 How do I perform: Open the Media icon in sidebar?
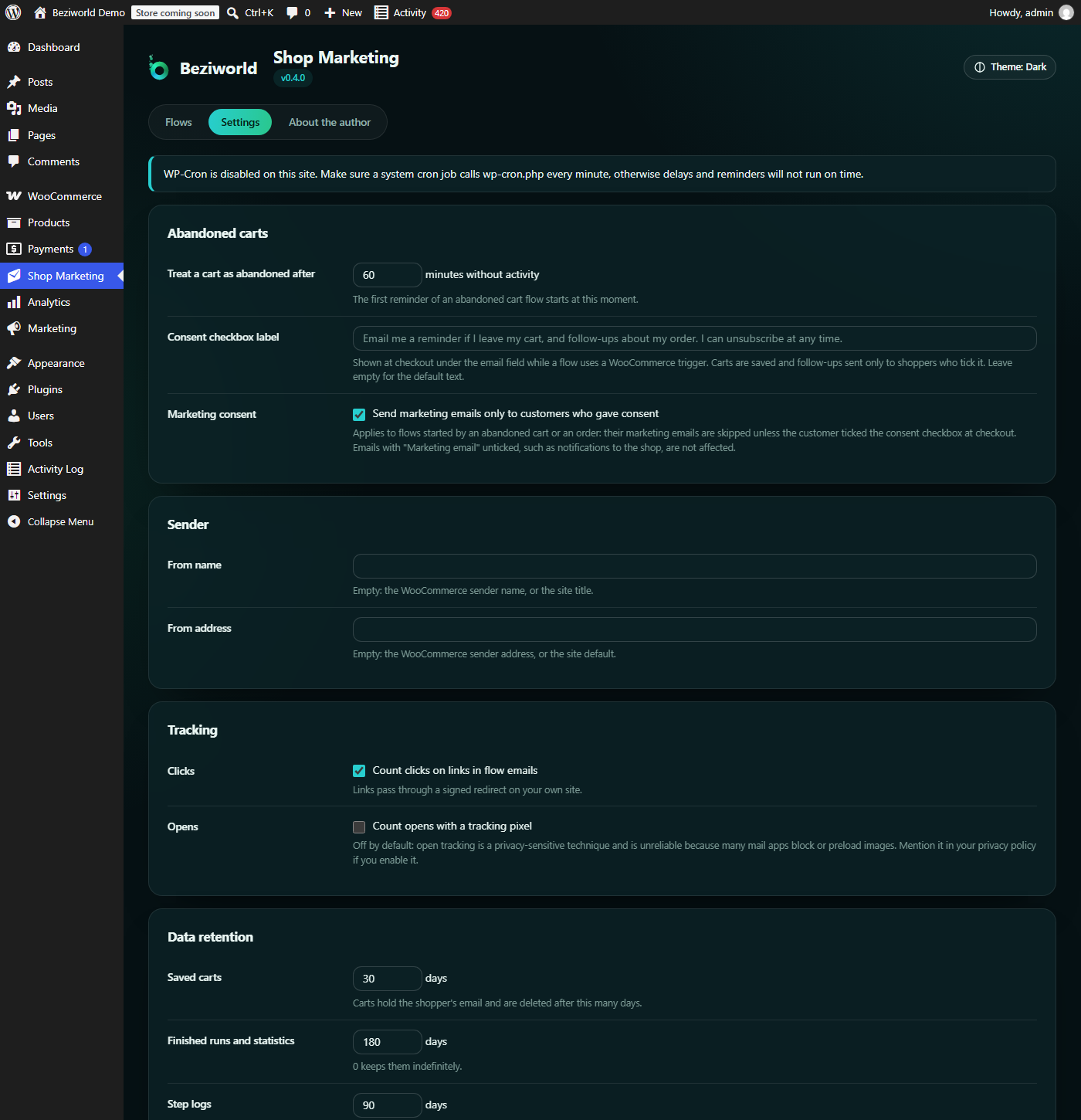point(14,108)
